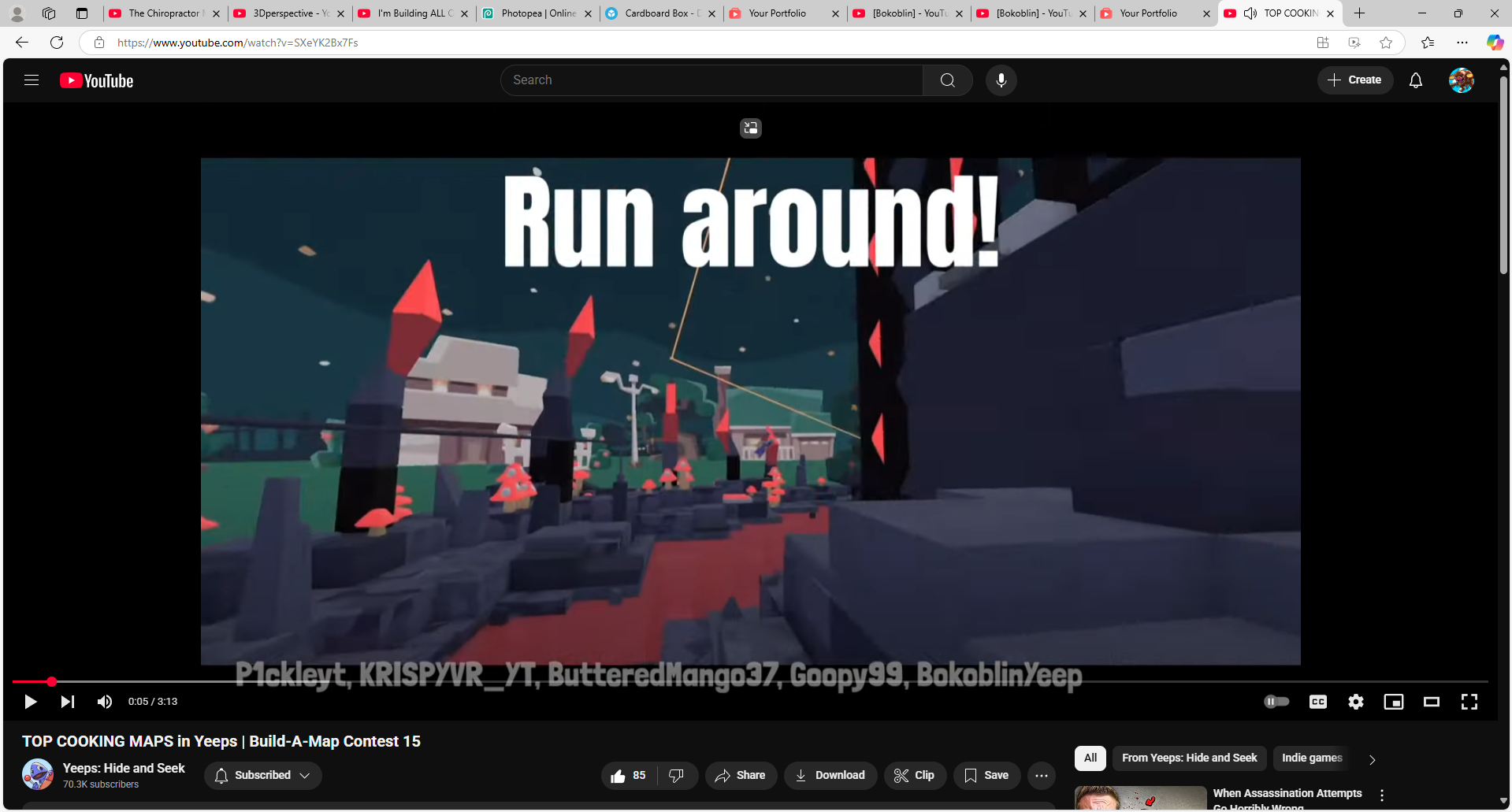Select the Indie games chip
Screen dimensions: 1512x812
[x=1312, y=758]
